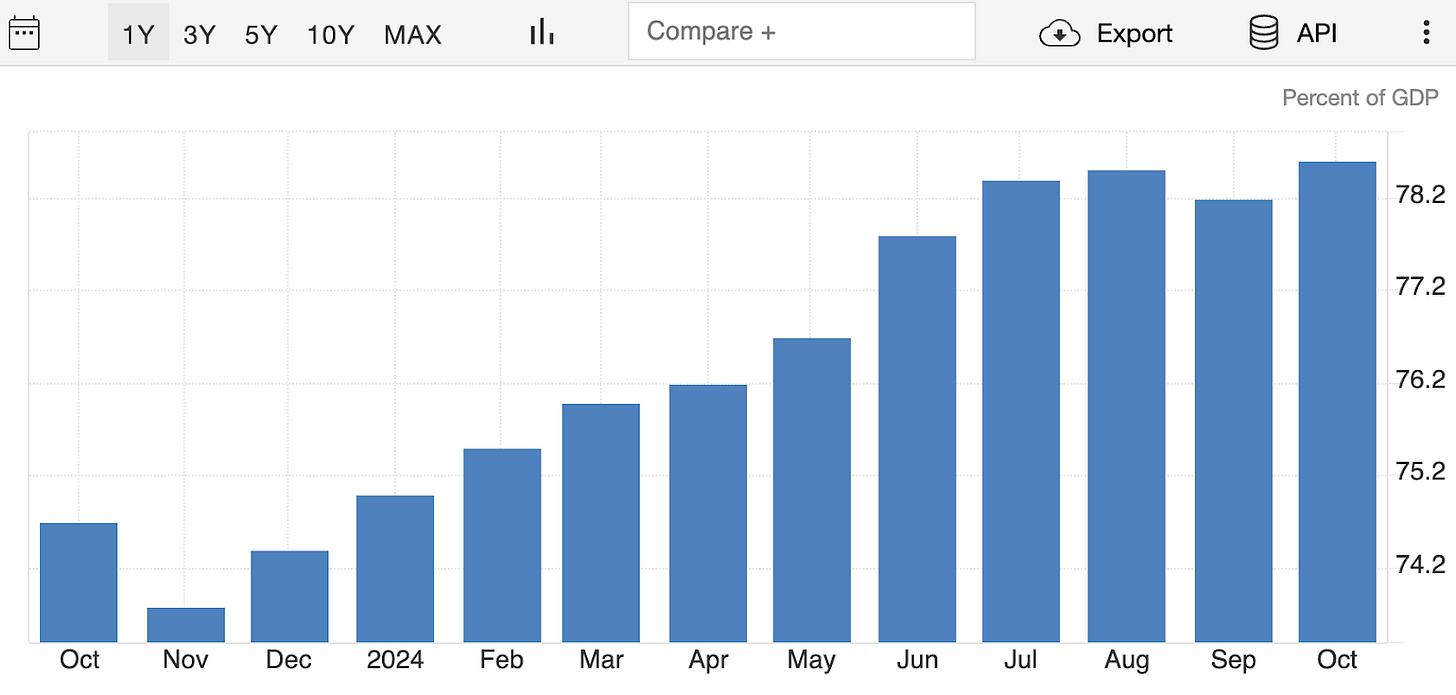
Task: Click the Jul x-axis label
Action: click(1021, 660)
